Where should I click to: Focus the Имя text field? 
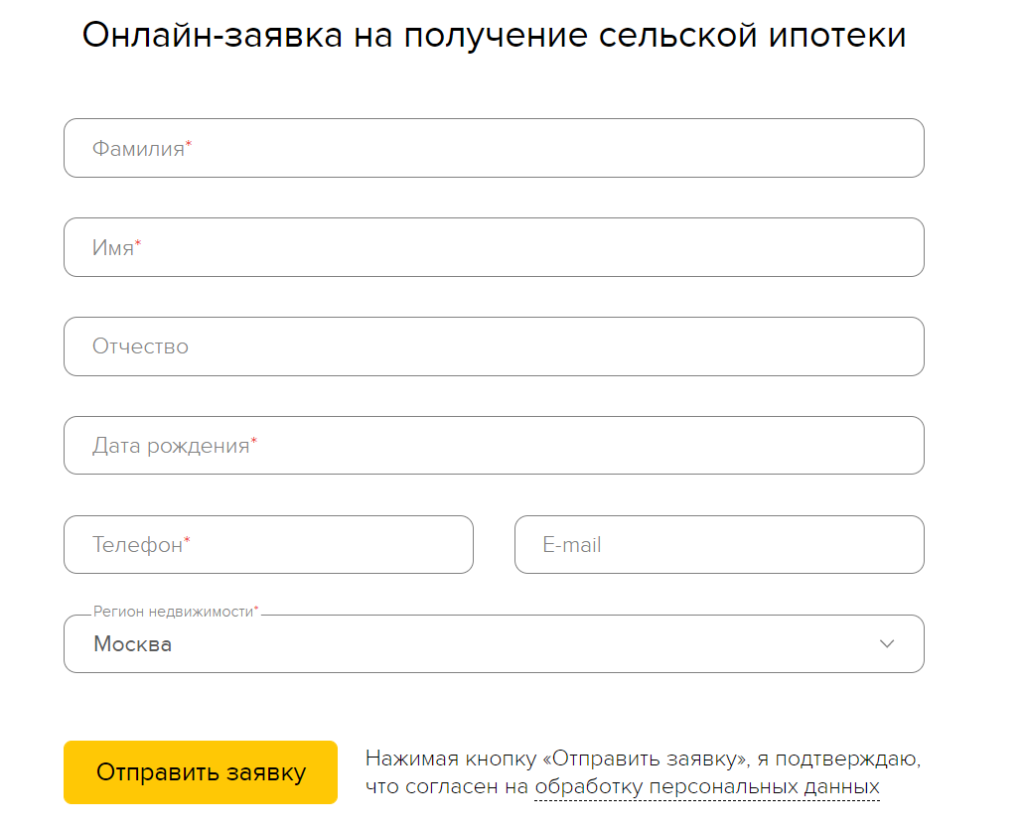[x=493, y=248]
